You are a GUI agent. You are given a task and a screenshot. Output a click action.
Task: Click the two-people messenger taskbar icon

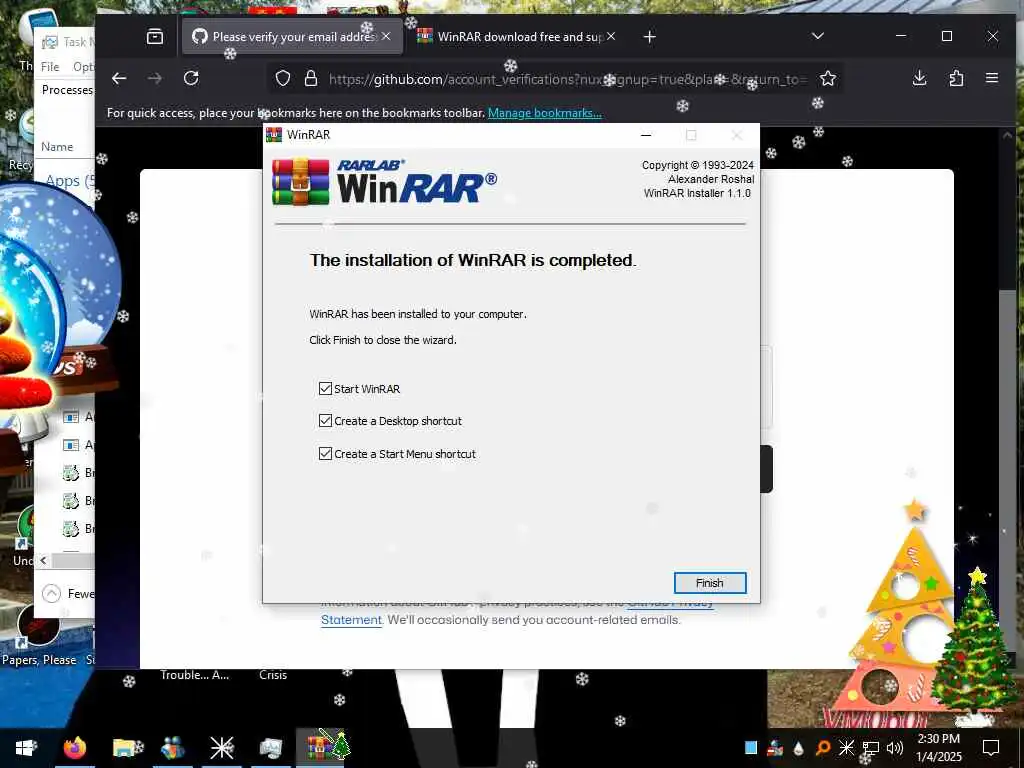(172, 748)
